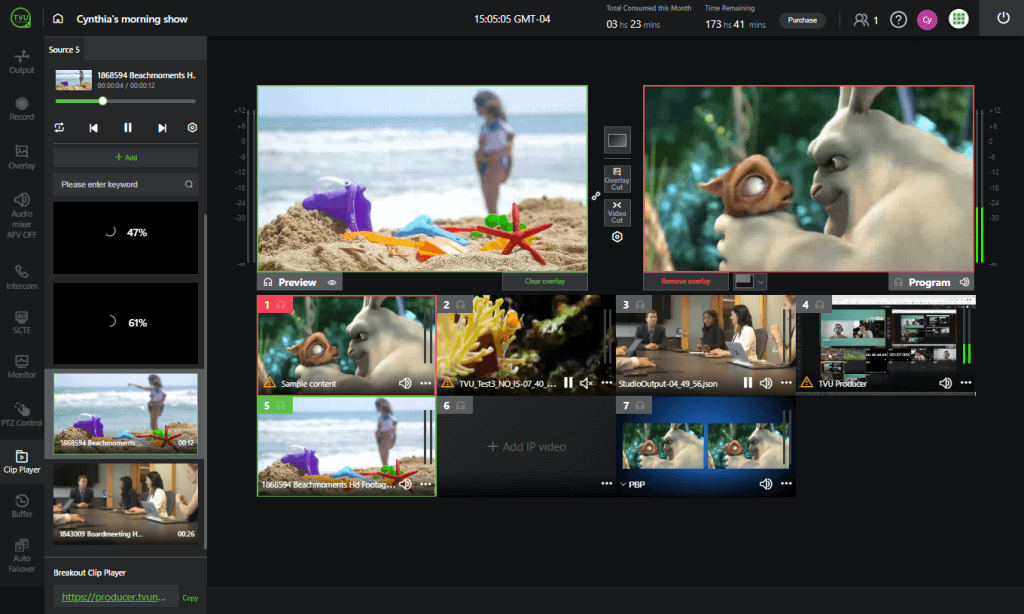Pause the Beachmoments clip playback
This screenshot has width=1024, height=614.
point(128,128)
